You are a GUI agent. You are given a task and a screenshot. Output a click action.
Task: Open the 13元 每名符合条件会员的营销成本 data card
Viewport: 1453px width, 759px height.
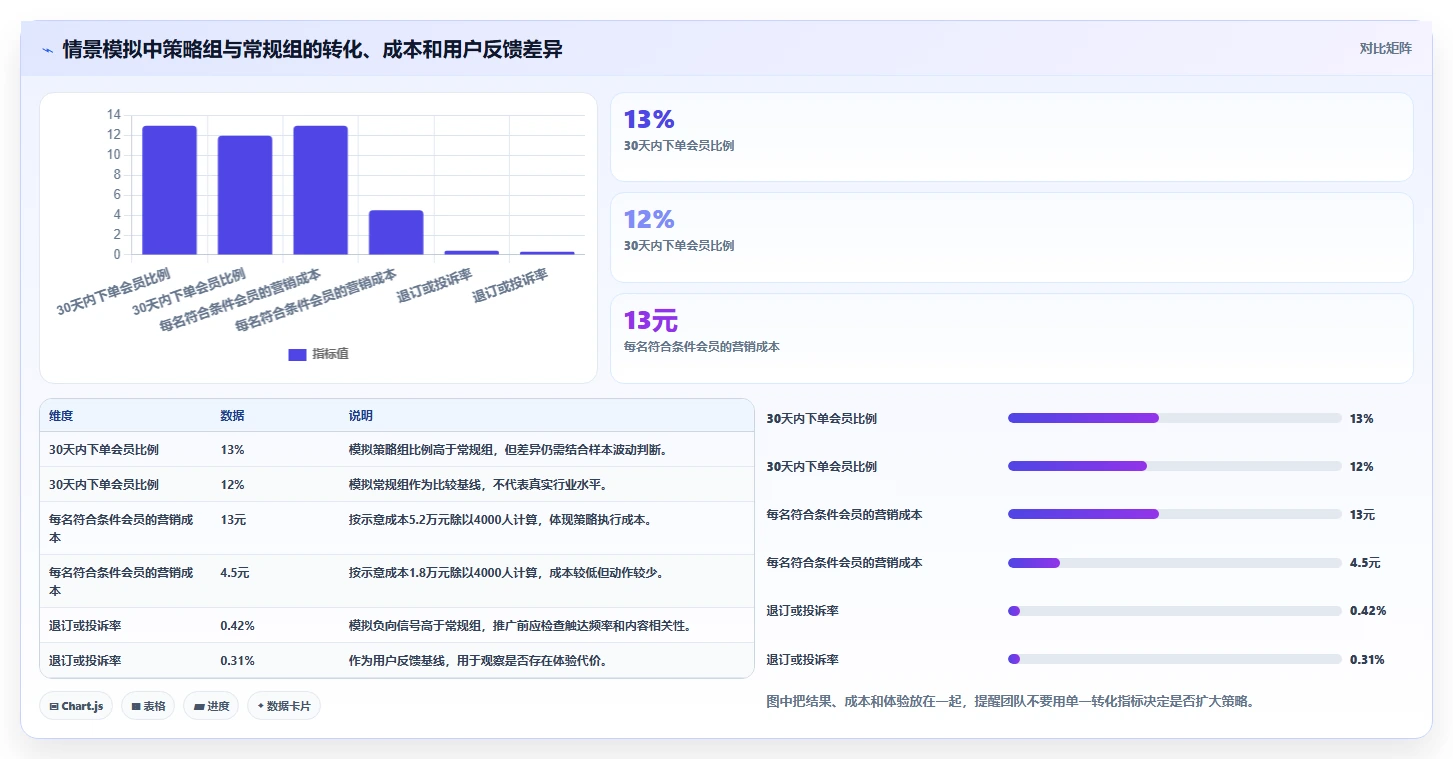pos(1011,338)
